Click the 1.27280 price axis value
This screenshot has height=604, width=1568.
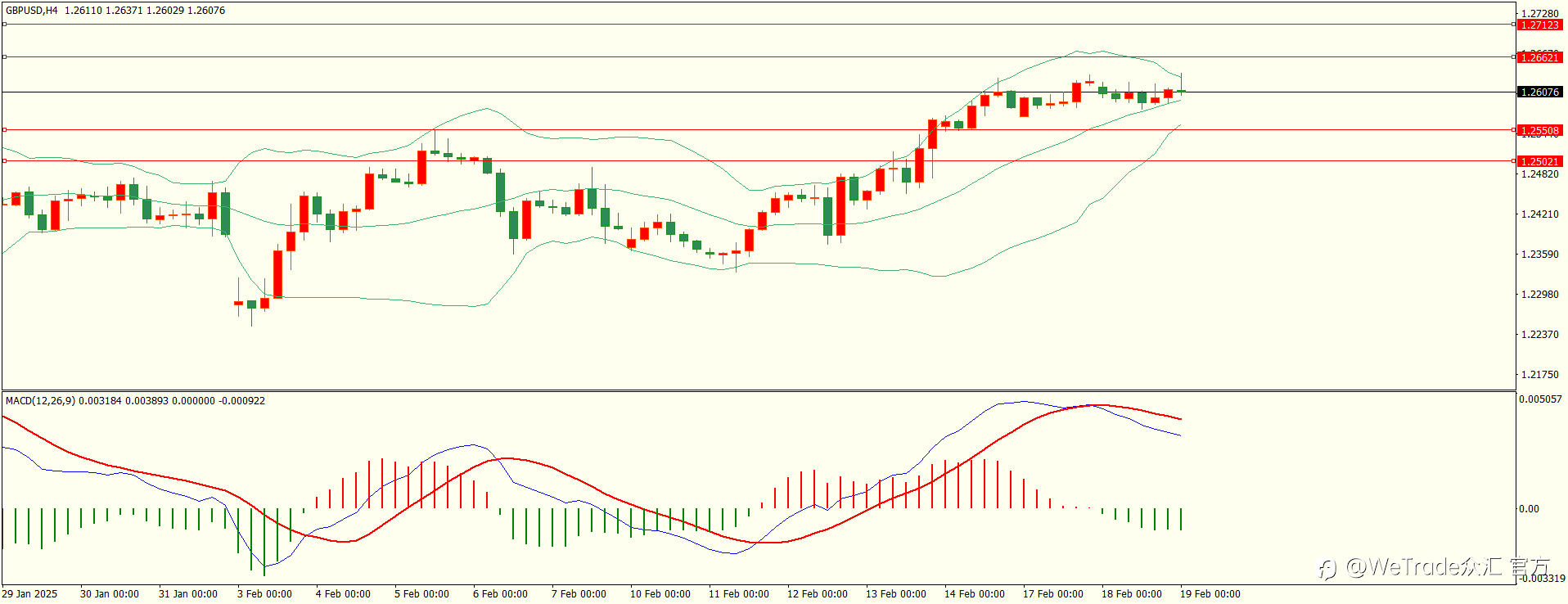click(1539, 13)
